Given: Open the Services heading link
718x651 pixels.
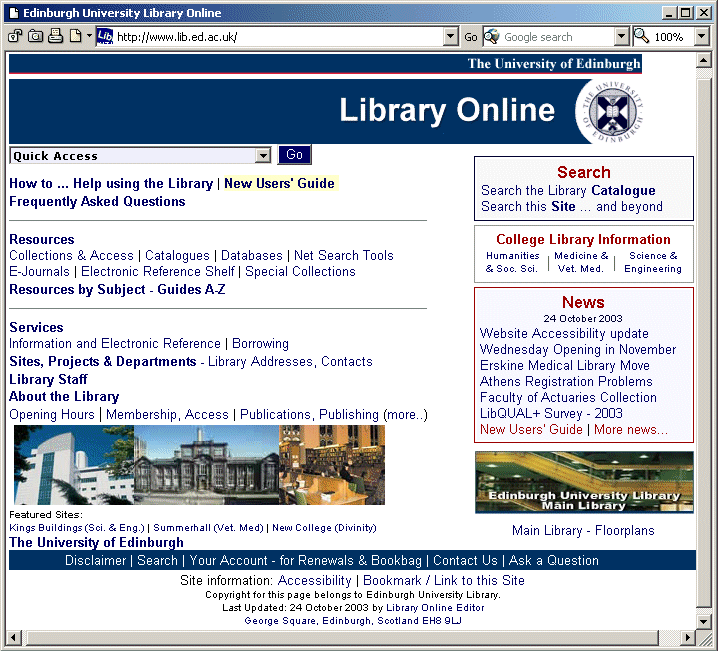Looking at the screenshot, I should point(36,327).
